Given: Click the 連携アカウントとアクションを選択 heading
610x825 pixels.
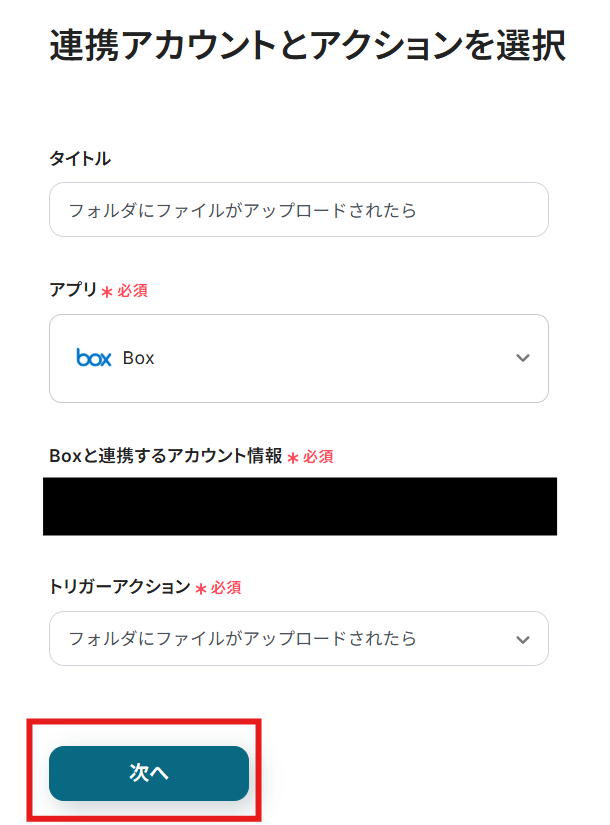Looking at the screenshot, I should coord(307,47).
